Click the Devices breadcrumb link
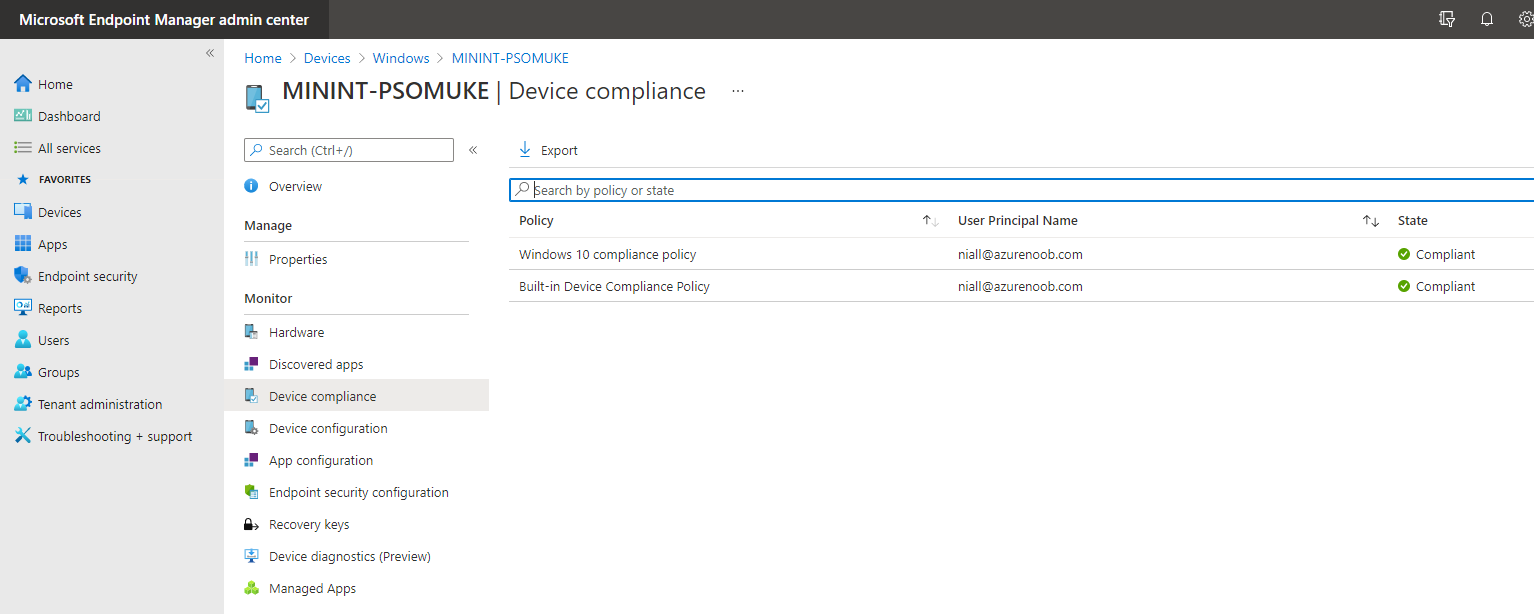Viewport: 1534px width, 614px height. (327, 58)
